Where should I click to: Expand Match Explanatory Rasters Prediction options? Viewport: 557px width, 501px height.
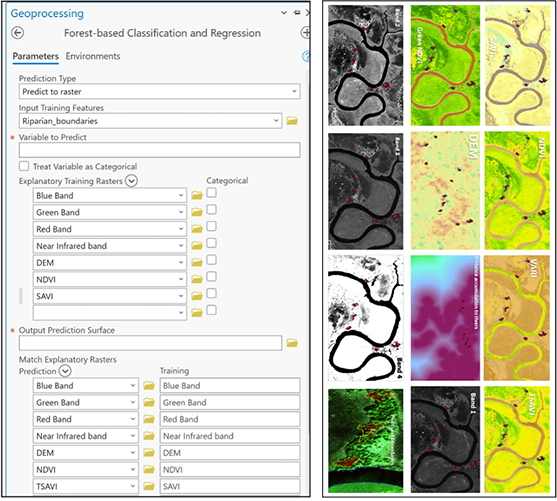click(x=65, y=371)
